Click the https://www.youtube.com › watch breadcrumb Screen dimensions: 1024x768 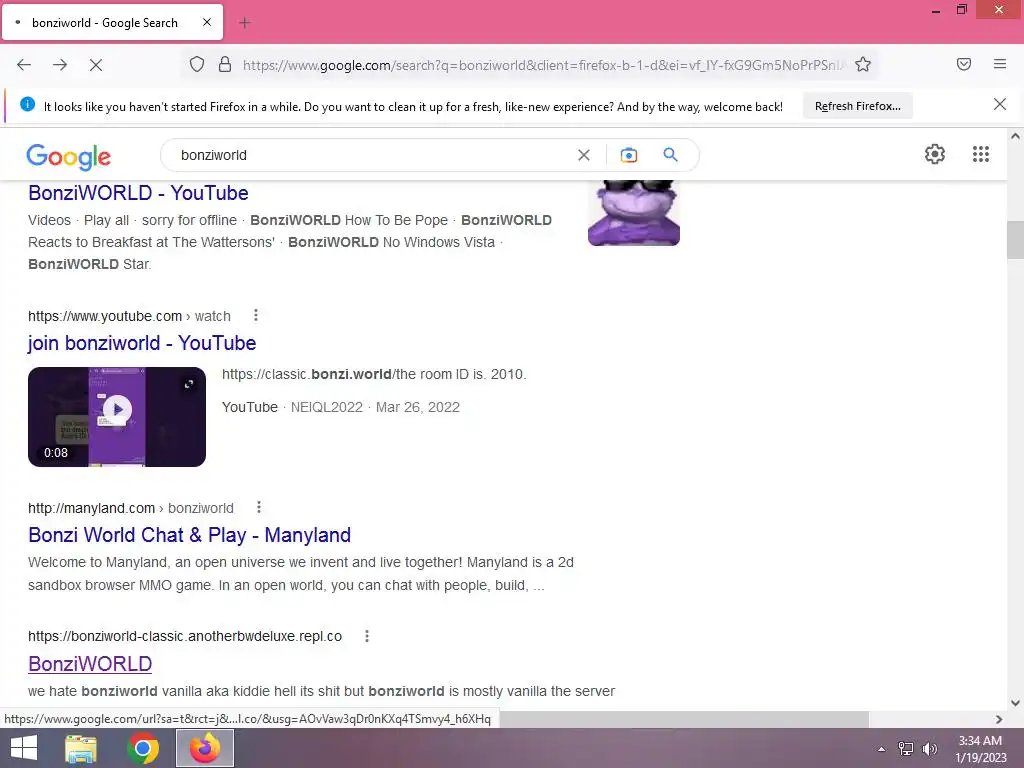(129, 316)
